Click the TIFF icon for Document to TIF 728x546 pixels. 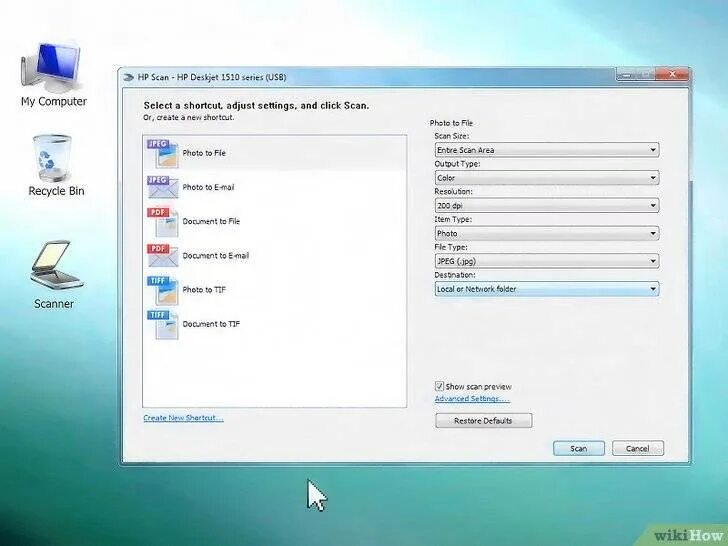click(162, 325)
